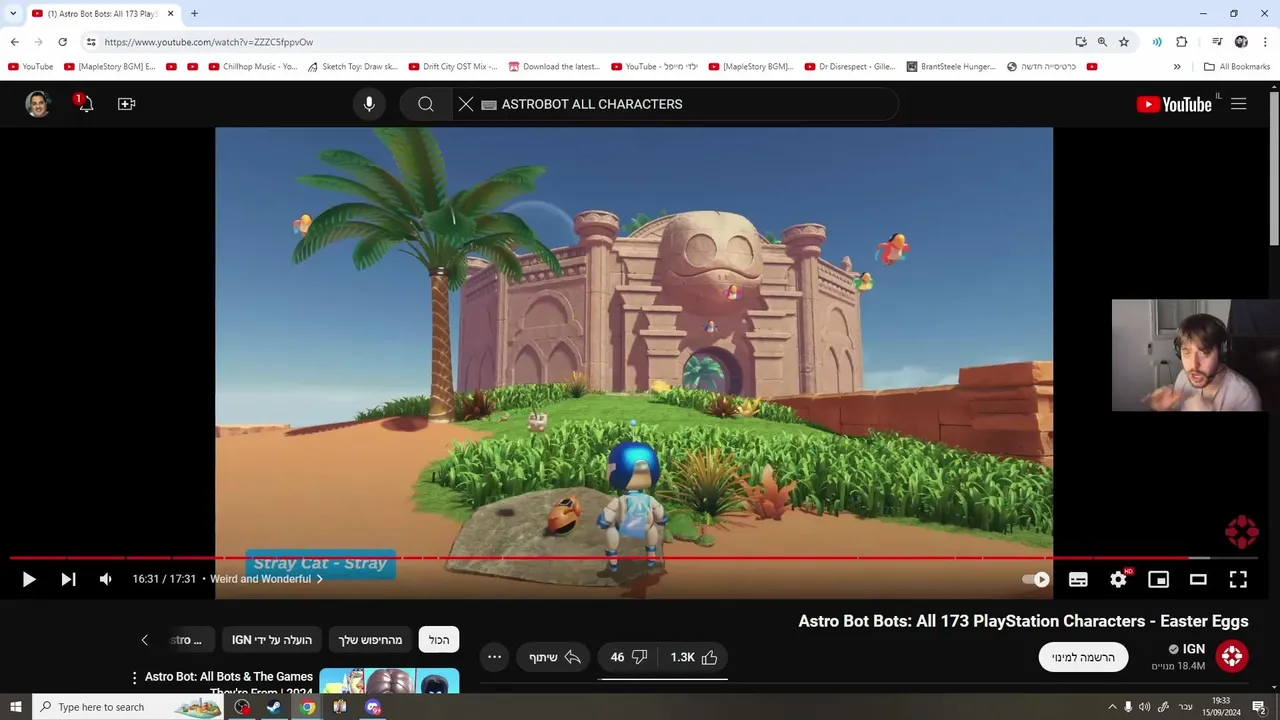
Task: Open the YouTube hamburger guide menu
Action: tap(1239, 104)
